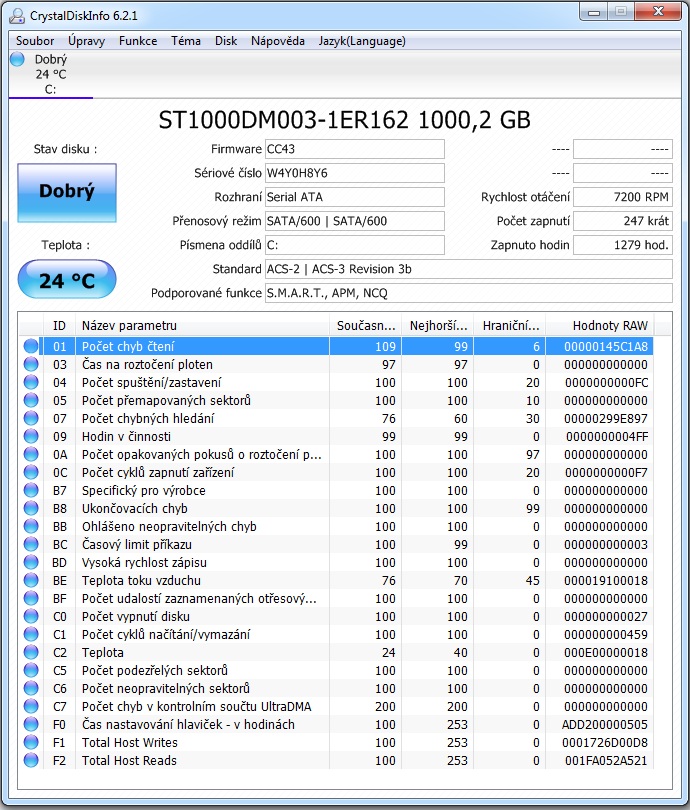This screenshot has width=690, height=810.
Task: Click status orb of row BF
Action: (x=31, y=599)
